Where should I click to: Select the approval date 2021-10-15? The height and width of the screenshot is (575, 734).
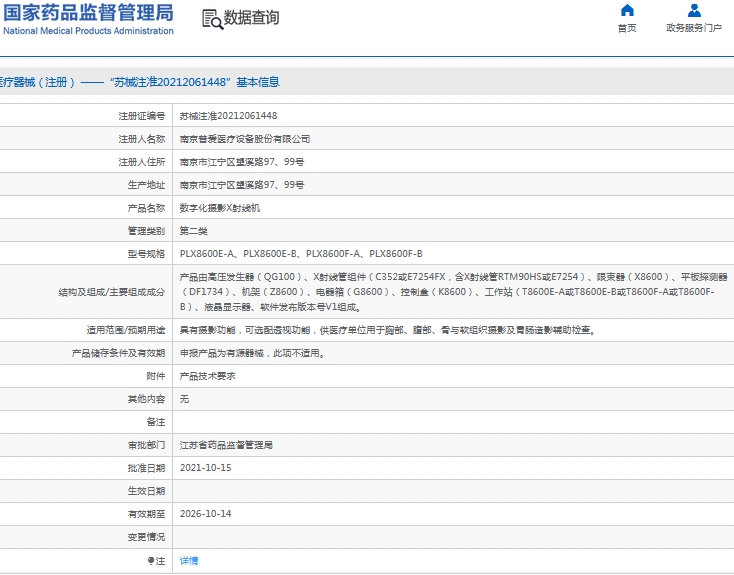coord(206,468)
